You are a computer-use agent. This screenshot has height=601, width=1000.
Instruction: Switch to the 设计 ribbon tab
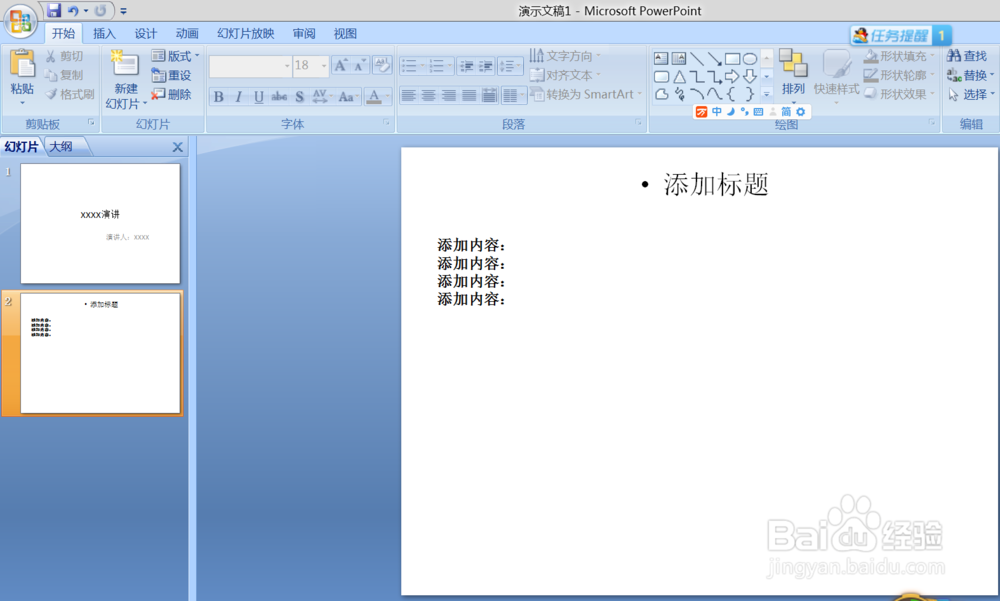click(x=145, y=34)
